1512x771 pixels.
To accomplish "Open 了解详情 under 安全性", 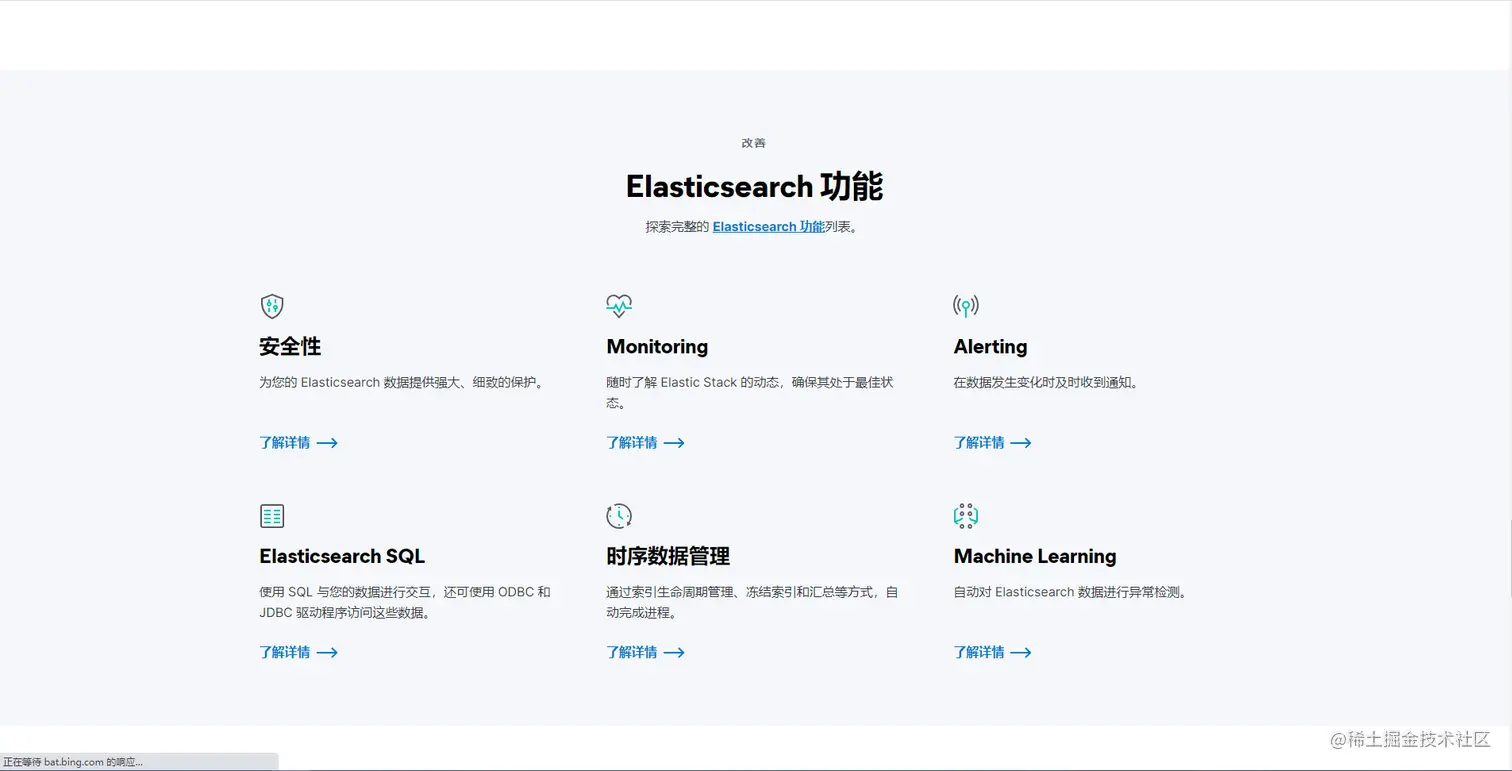I will click(x=298, y=443).
